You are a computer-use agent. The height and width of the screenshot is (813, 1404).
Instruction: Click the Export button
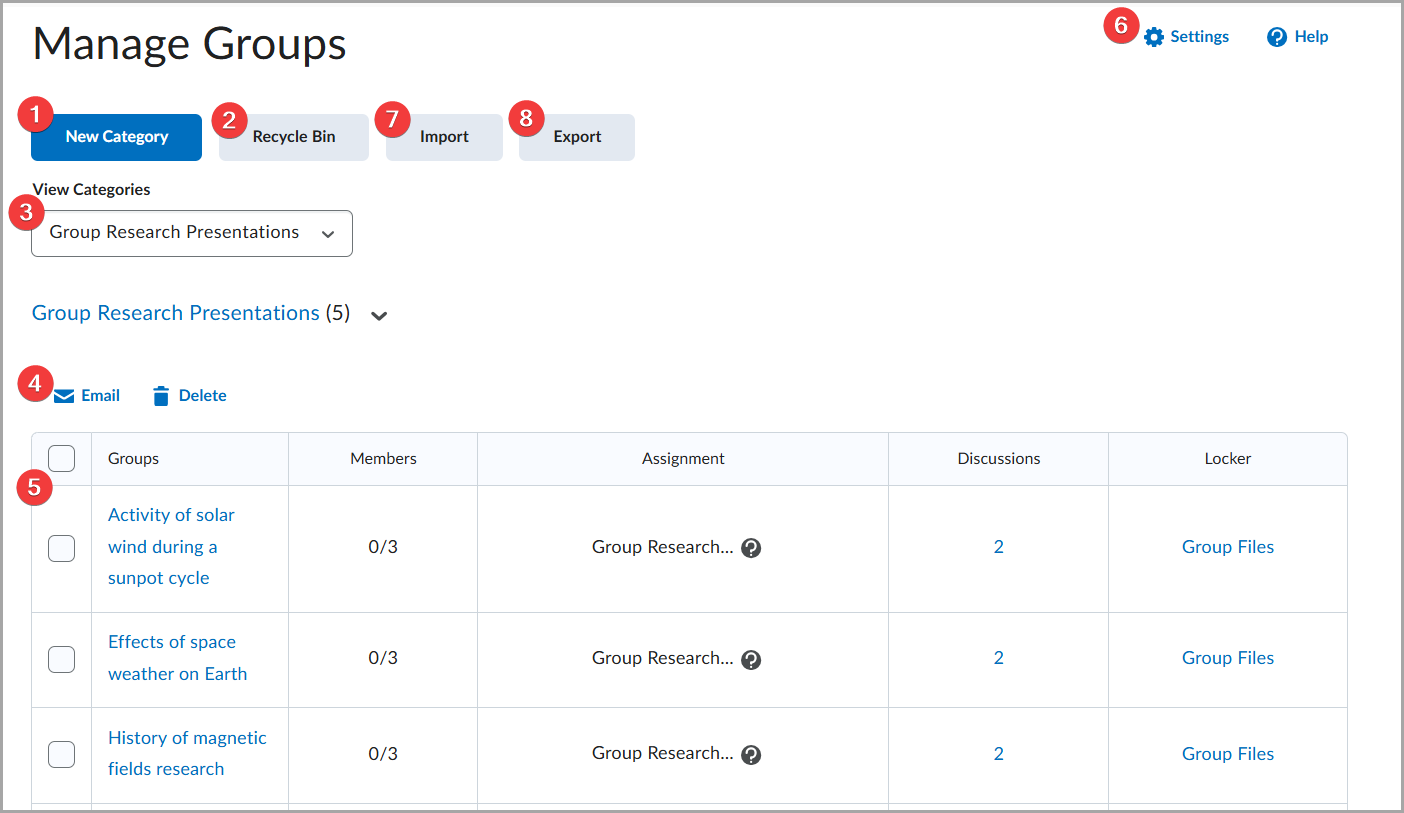point(576,137)
